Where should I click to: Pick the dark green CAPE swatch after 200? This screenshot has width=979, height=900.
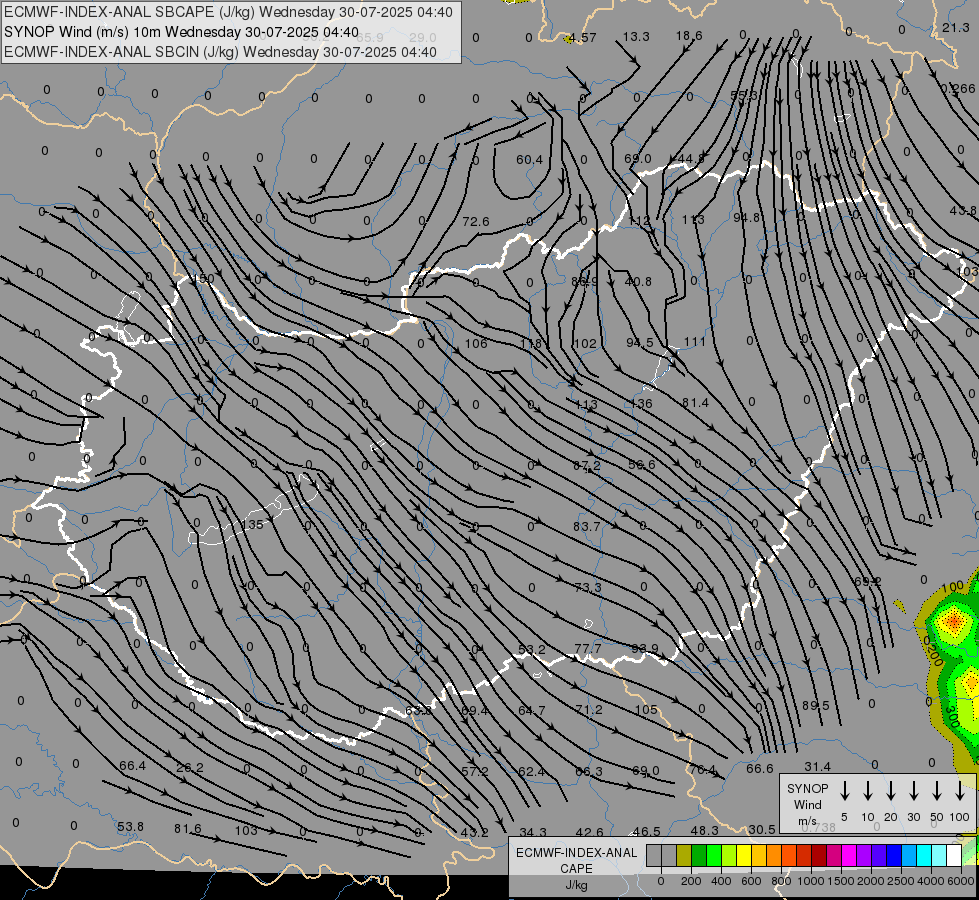(x=699, y=856)
